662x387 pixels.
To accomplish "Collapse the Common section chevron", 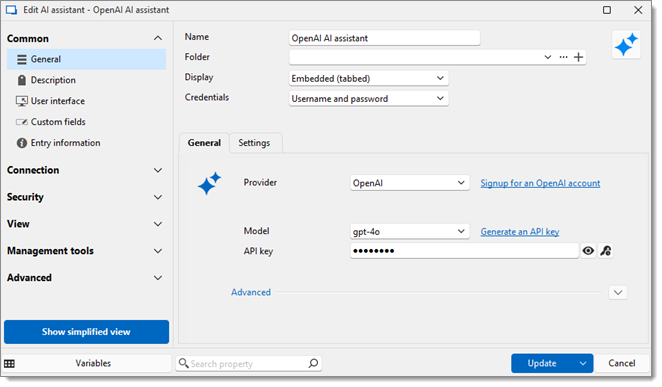I will click(157, 38).
